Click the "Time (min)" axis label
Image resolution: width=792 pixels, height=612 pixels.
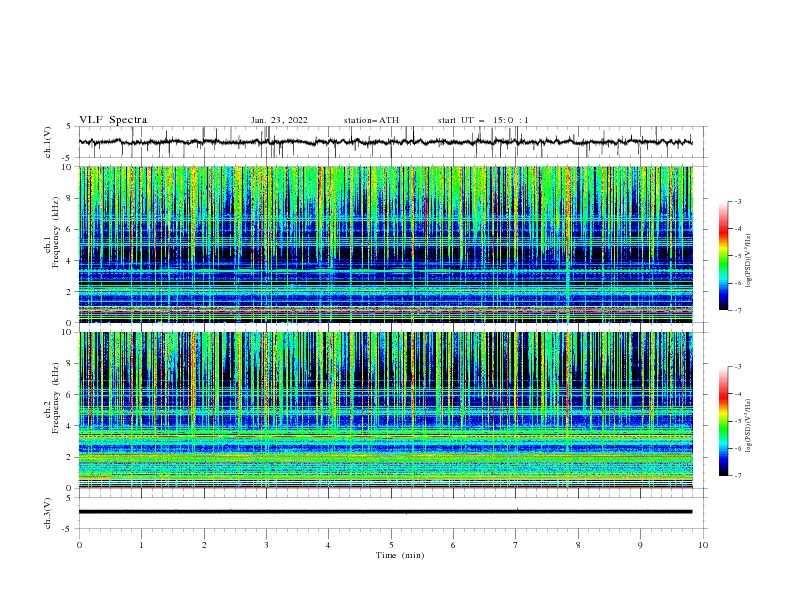click(x=400, y=555)
